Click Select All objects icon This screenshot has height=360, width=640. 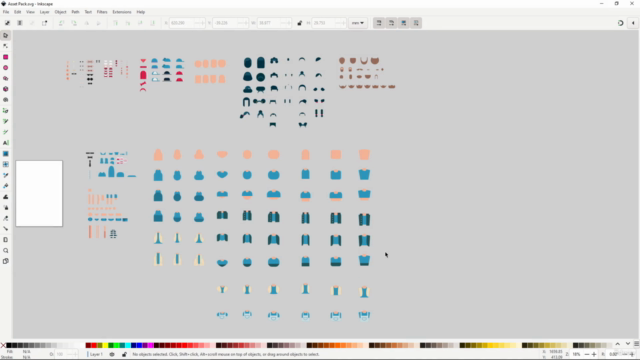[7, 23]
